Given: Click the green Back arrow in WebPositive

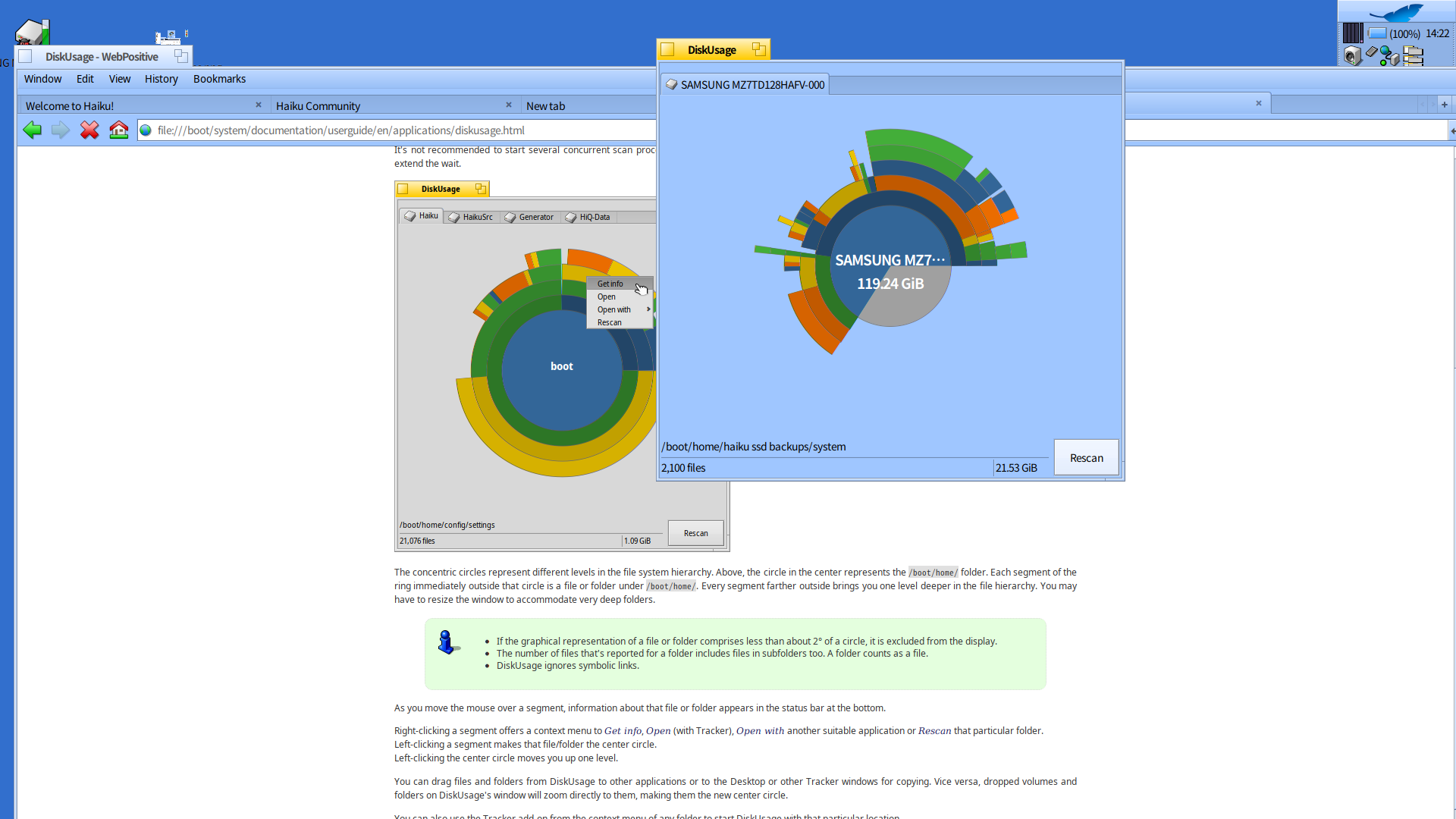Looking at the screenshot, I should point(32,130).
